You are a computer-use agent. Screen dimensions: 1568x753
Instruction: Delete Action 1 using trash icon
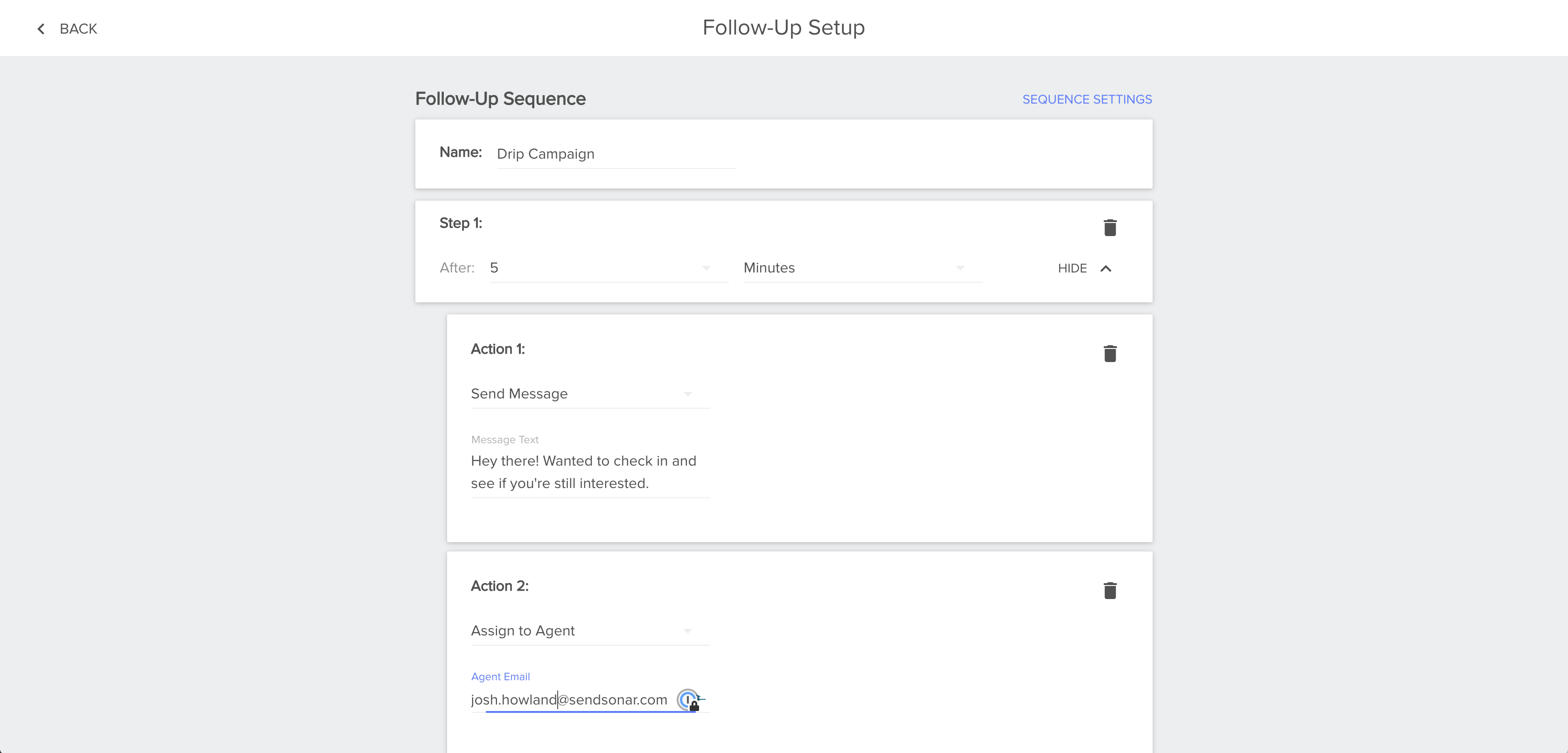point(1110,354)
